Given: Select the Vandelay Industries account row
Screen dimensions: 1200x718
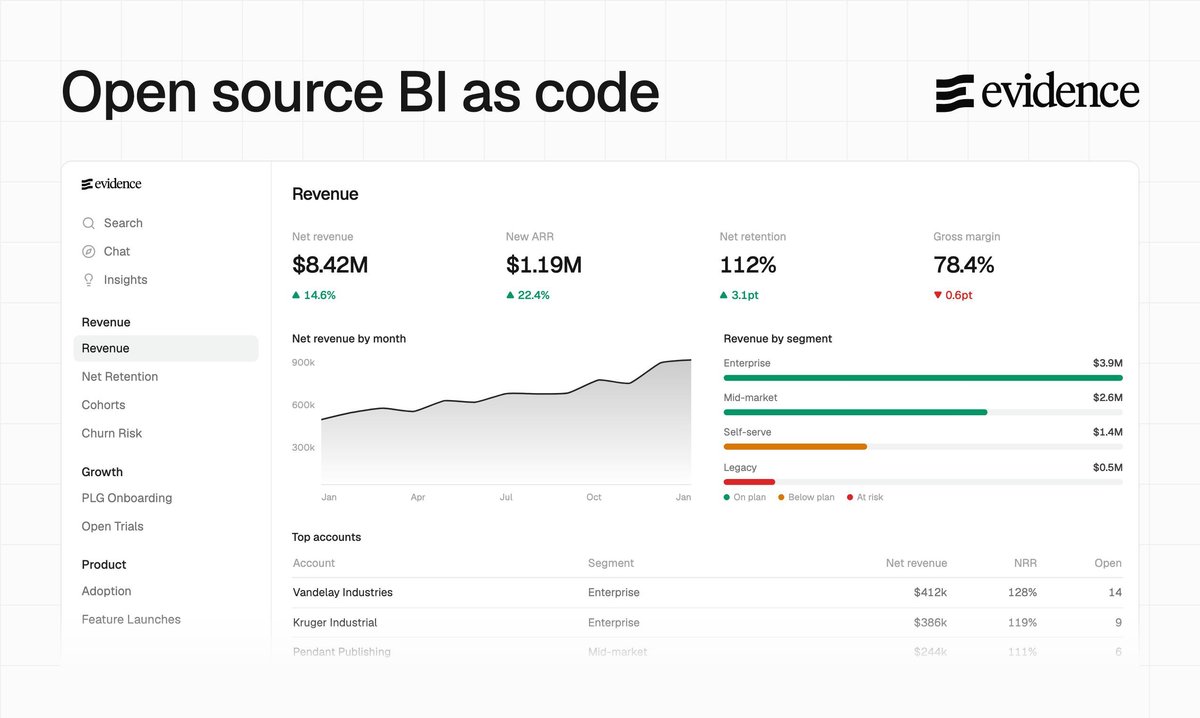Looking at the screenshot, I should 707,592.
